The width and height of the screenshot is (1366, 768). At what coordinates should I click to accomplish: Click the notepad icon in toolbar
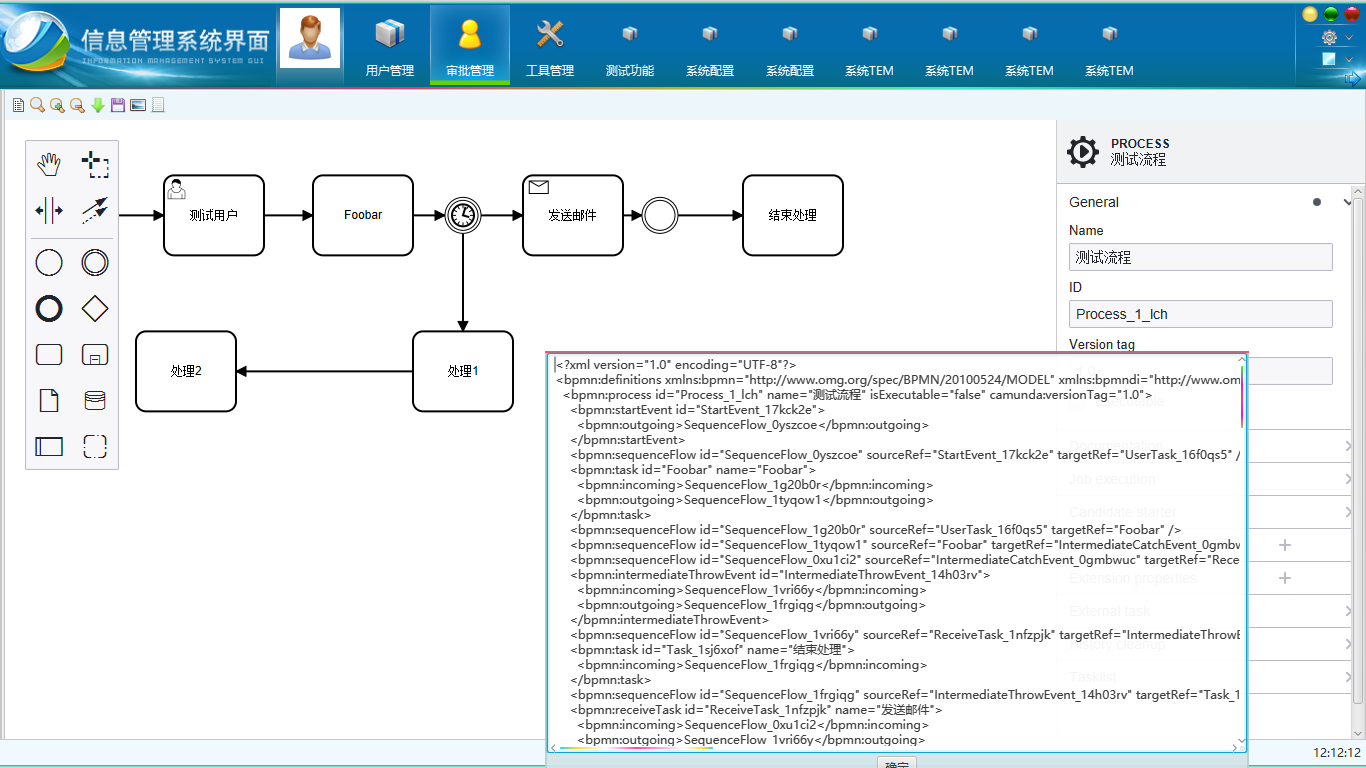pos(158,105)
